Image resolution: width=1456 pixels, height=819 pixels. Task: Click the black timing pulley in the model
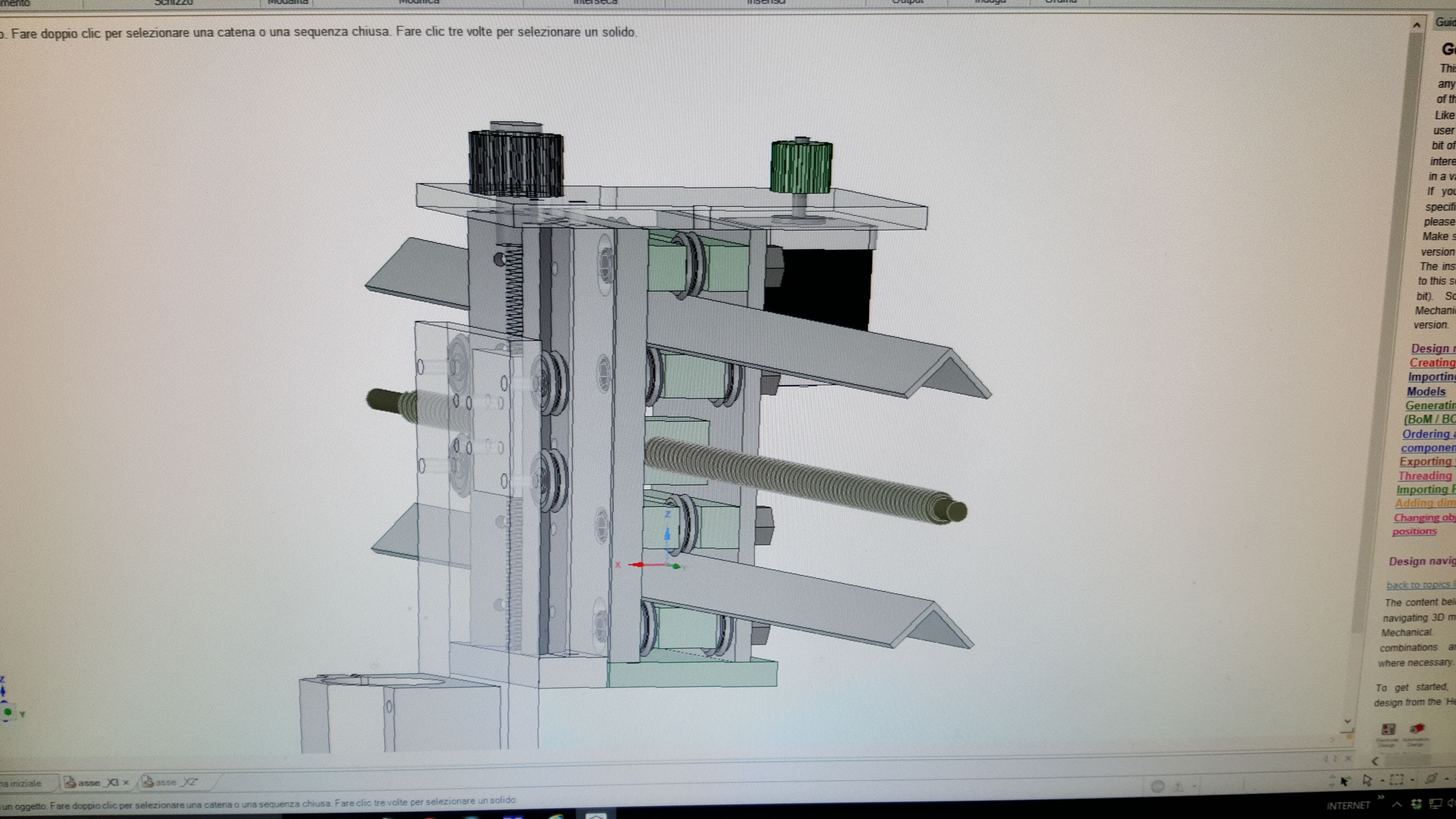pos(516,163)
